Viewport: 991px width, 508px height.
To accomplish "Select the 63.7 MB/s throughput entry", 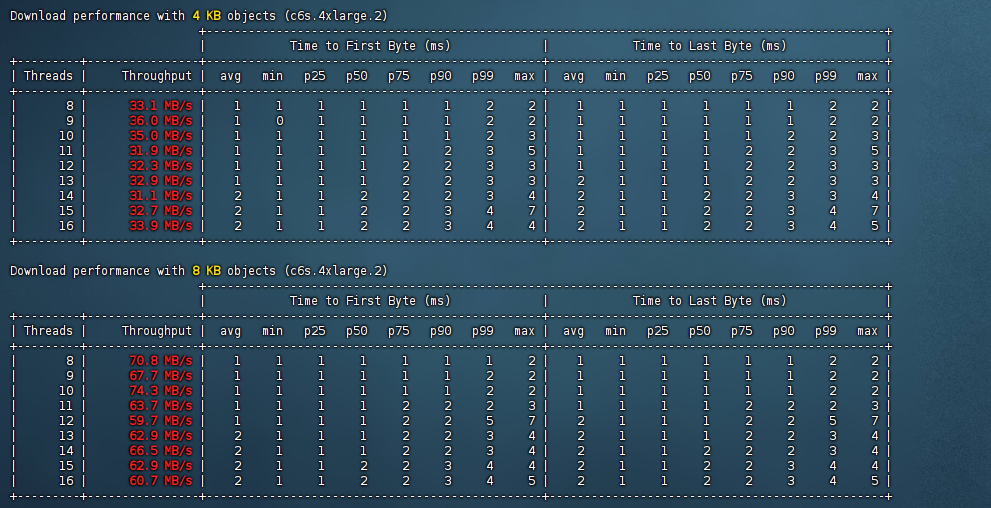I will (x=161, y=406).
